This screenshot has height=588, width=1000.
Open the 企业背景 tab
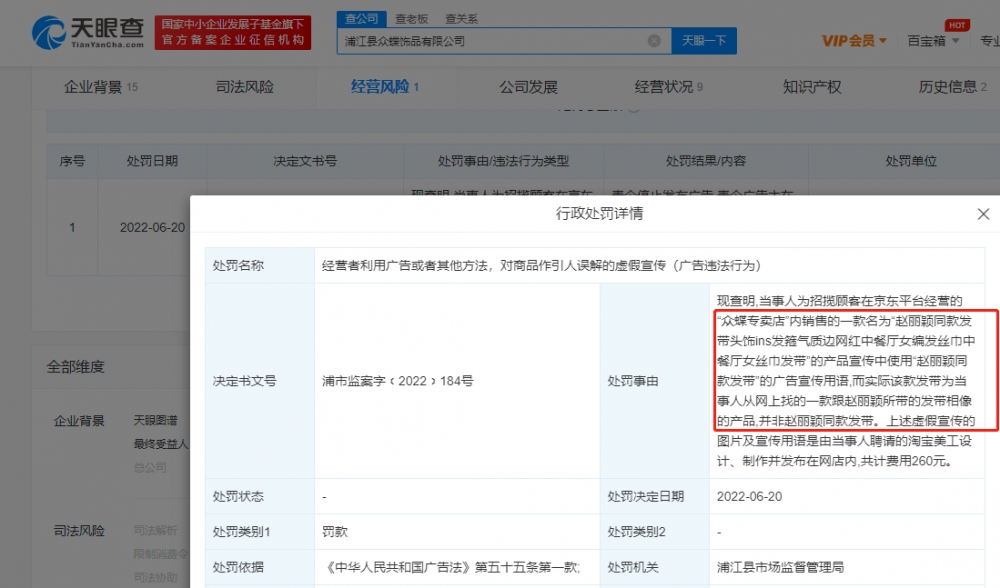click(100, 87)
